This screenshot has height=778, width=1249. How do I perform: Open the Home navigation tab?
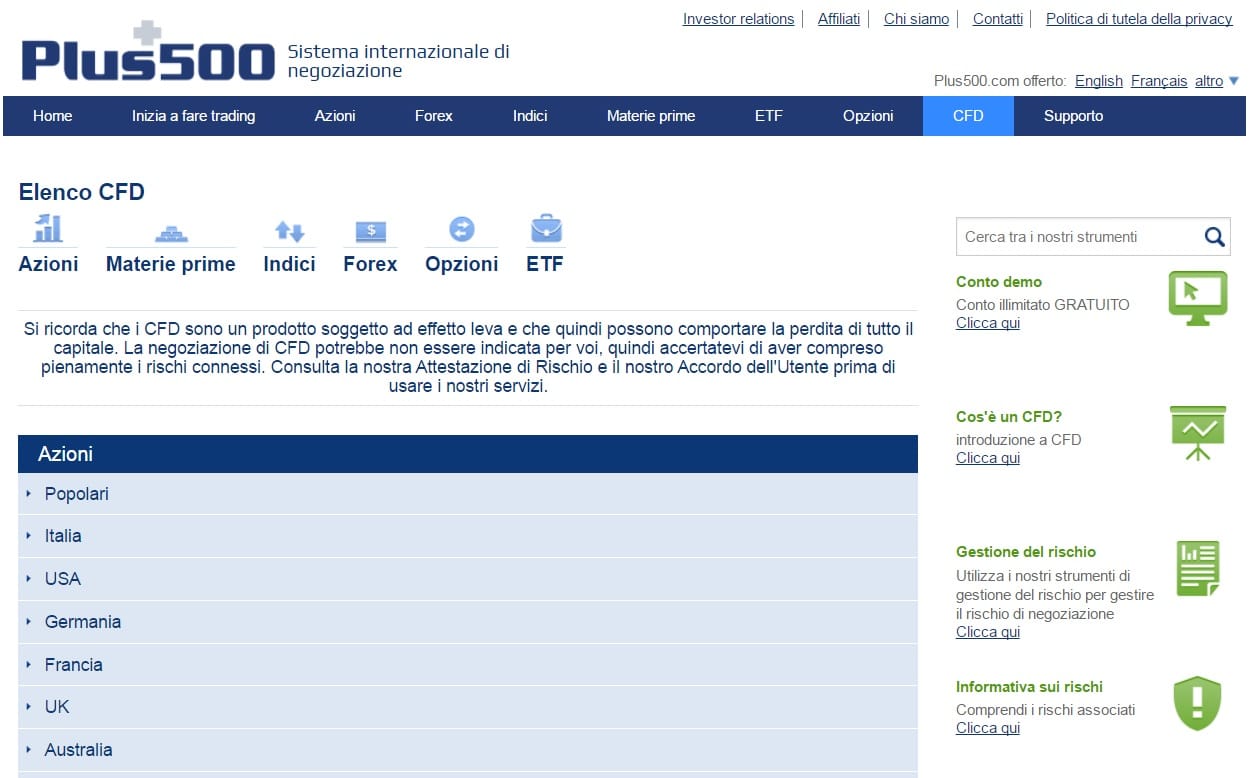point(53,116)
